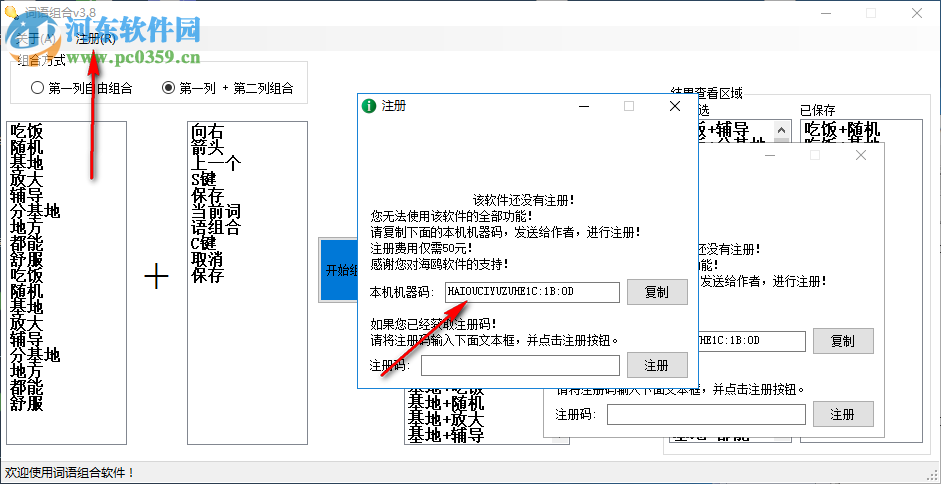
Task: Click the scroll-up arrow of the candidate results list
Action: [781, 130]
